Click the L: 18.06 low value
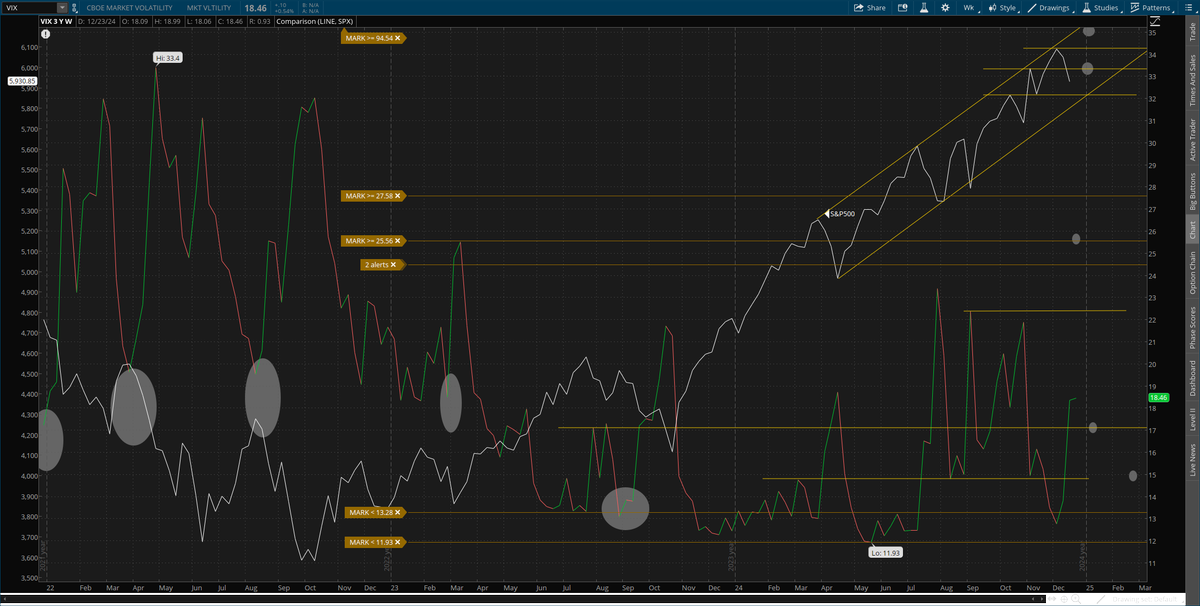 coord(199,22)
